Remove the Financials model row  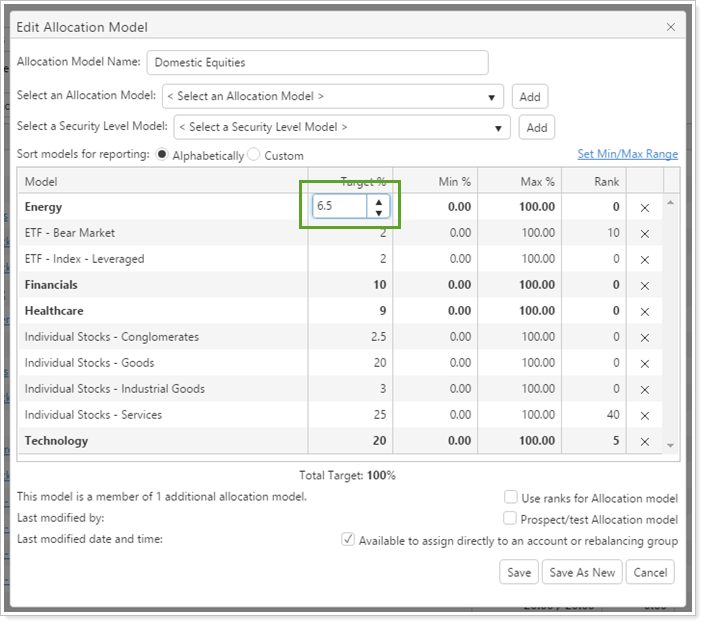(644, 285)
